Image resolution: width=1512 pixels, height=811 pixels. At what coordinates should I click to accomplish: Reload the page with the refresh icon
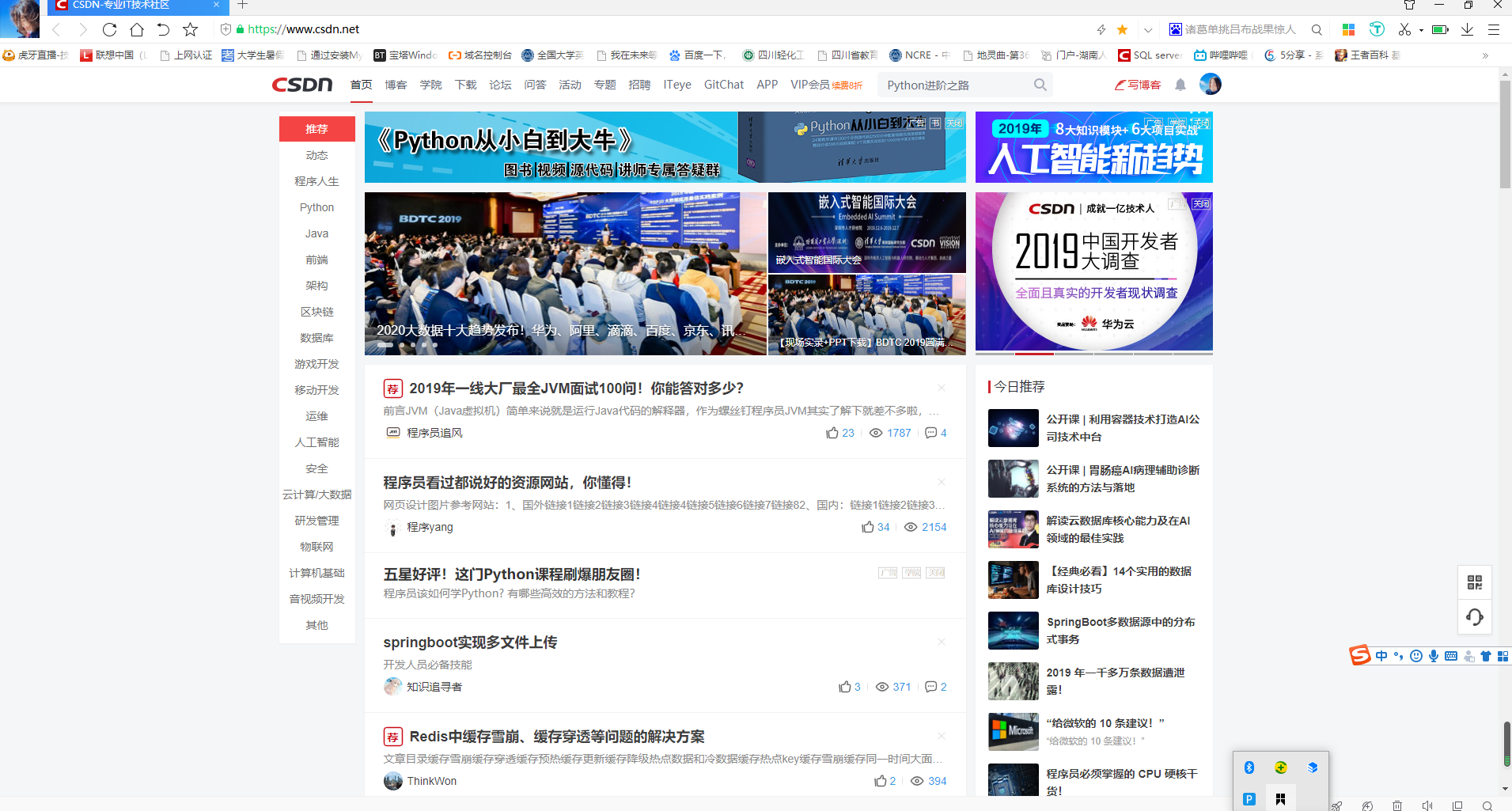109,29
